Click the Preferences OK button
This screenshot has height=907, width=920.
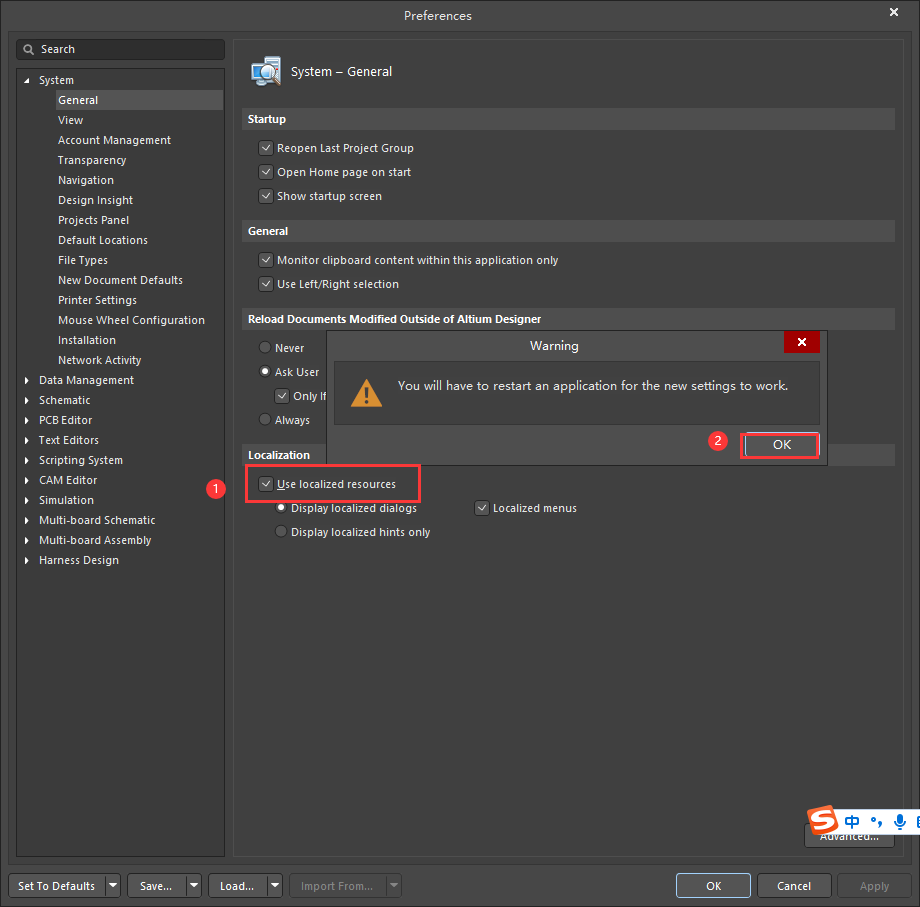click(713, 886)
